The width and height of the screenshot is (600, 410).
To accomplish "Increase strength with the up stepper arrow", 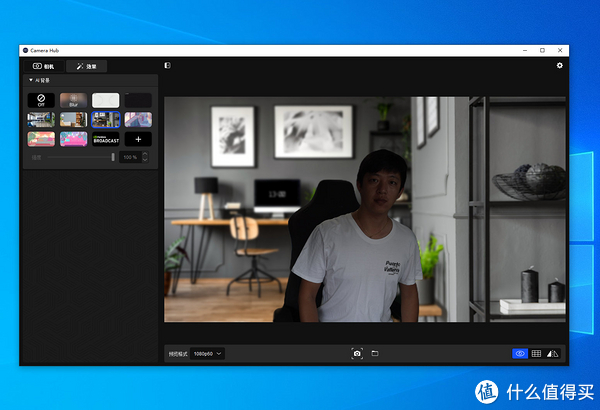I will tap(145, 154).
